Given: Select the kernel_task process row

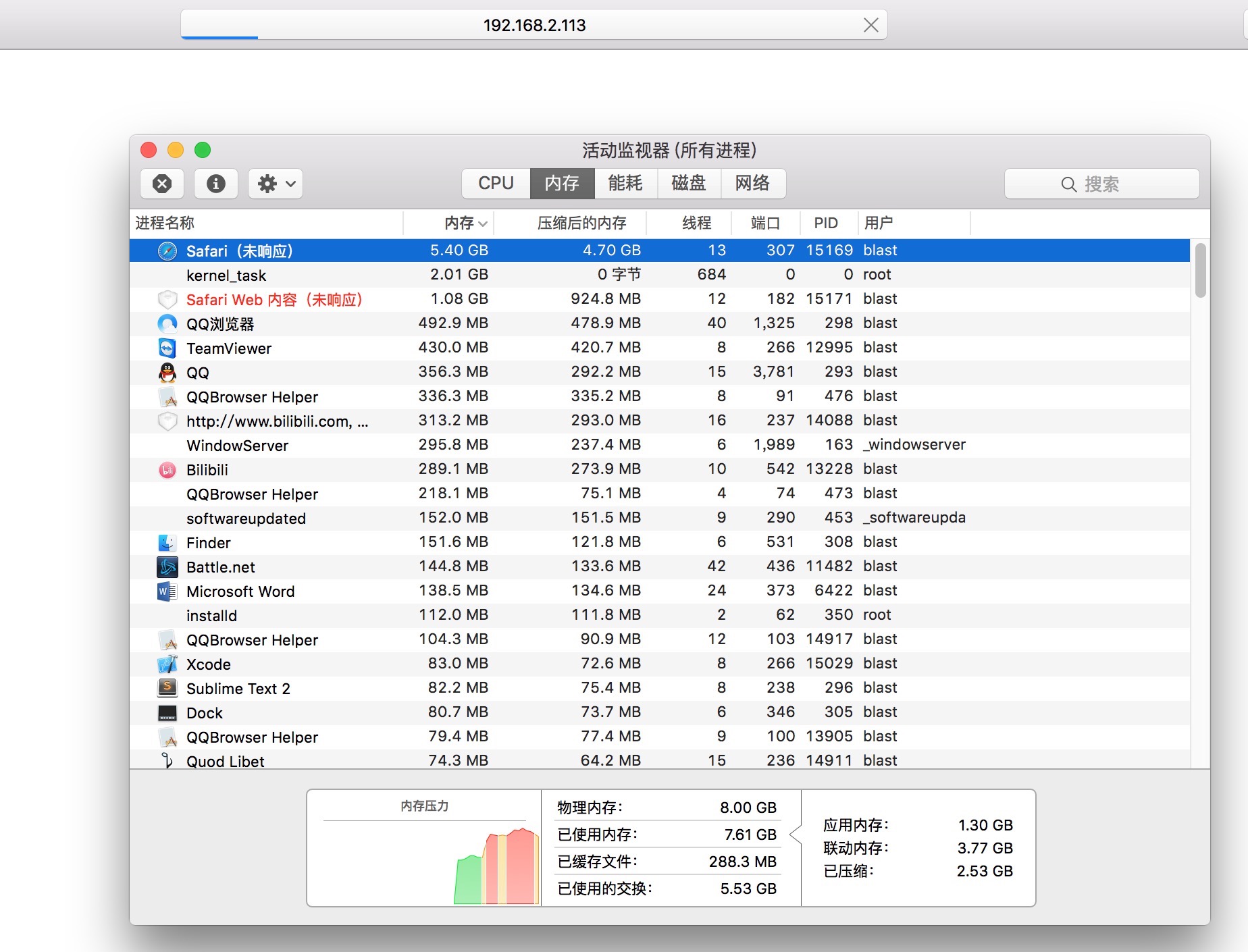Looking at the screenshot, I should click(660, 275).
